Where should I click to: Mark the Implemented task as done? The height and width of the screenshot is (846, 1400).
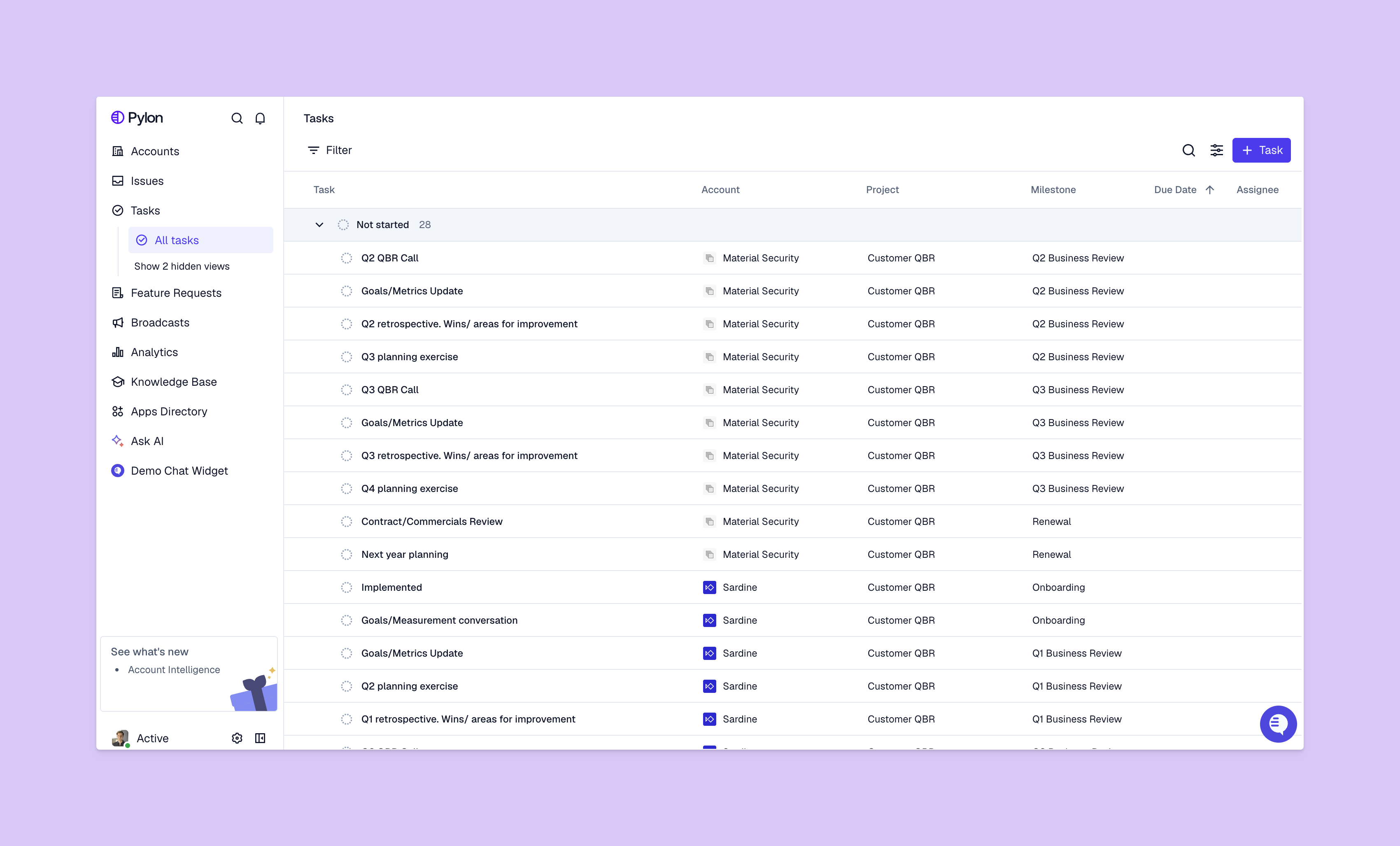pyautogui.click(x=347, y=587)
